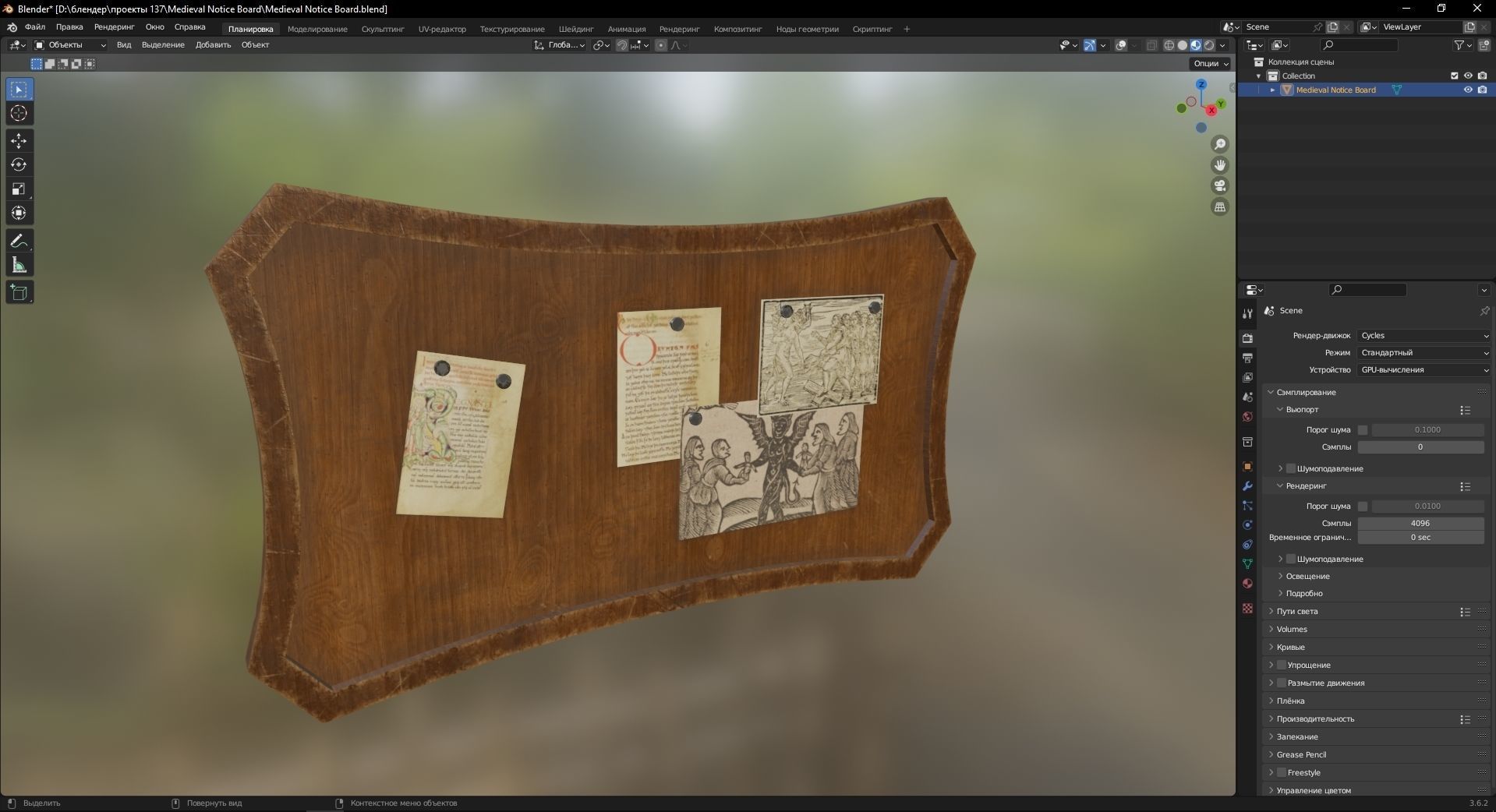Screen dimensions: 1496x812
Task: Open the Modifier properties tab (wrench icon)
Action: [1247, 486]
